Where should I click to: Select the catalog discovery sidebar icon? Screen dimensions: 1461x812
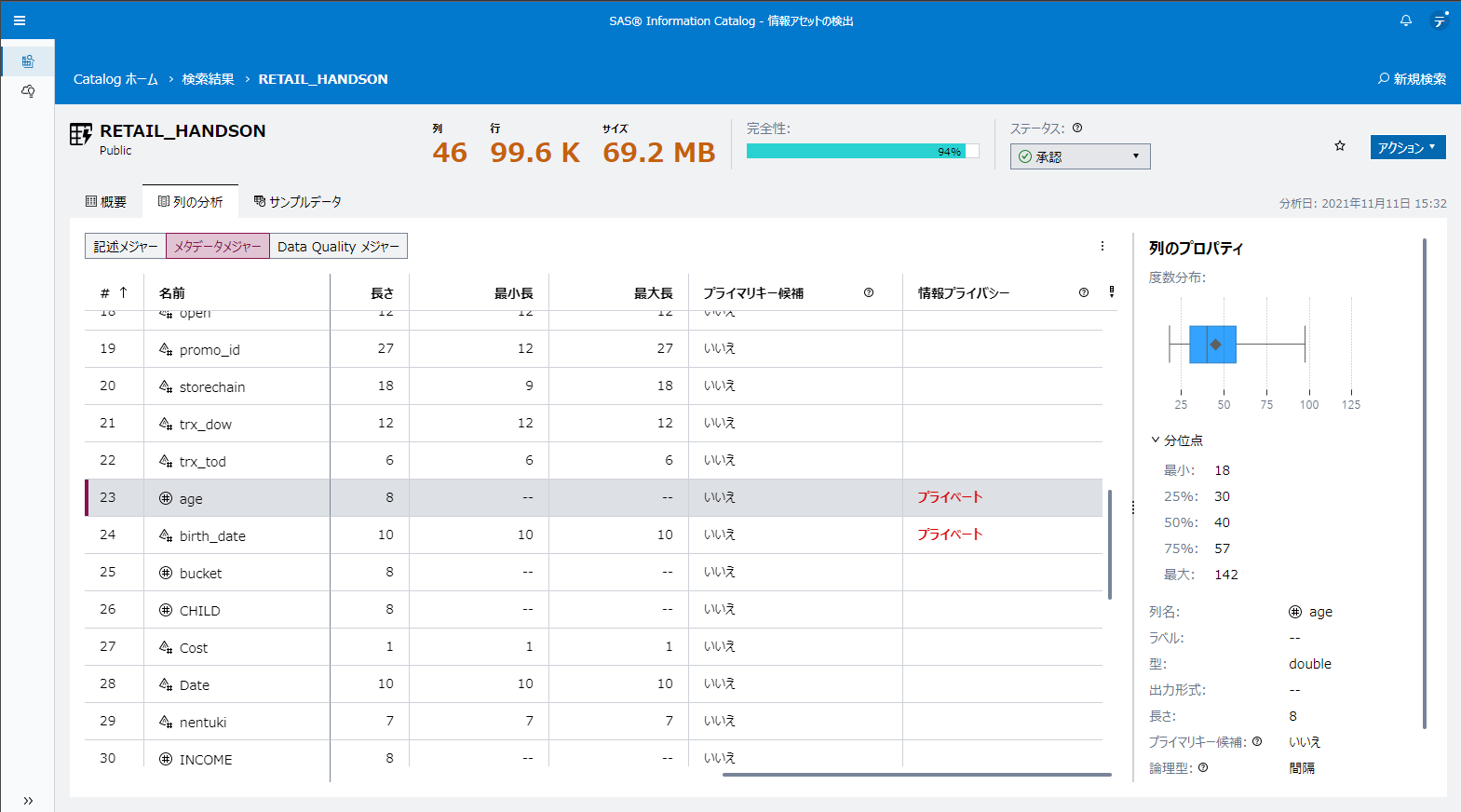click(28, 61)
